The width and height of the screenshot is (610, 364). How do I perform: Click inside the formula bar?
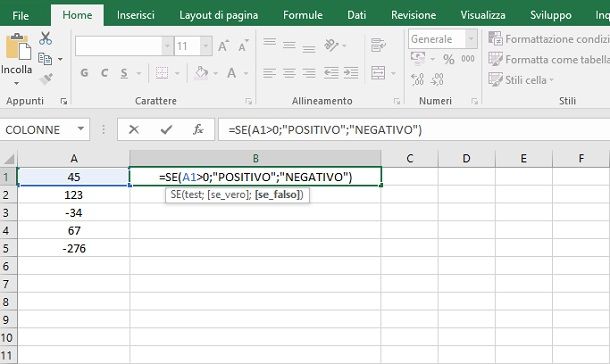(x=414, y=130)
